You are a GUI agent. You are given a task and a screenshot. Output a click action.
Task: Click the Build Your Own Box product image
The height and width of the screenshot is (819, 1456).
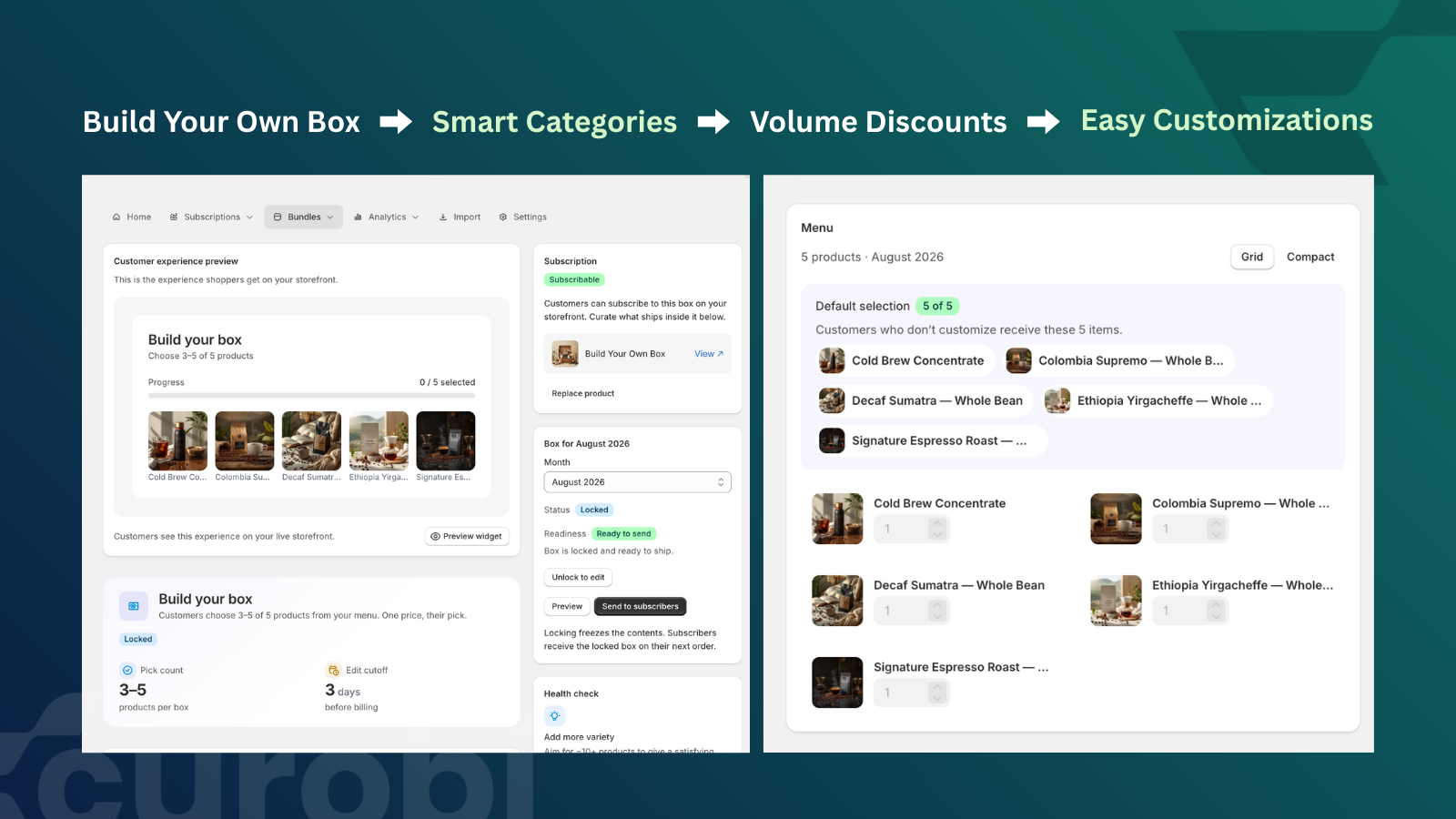pyautogui.click(x=565, y=354)
